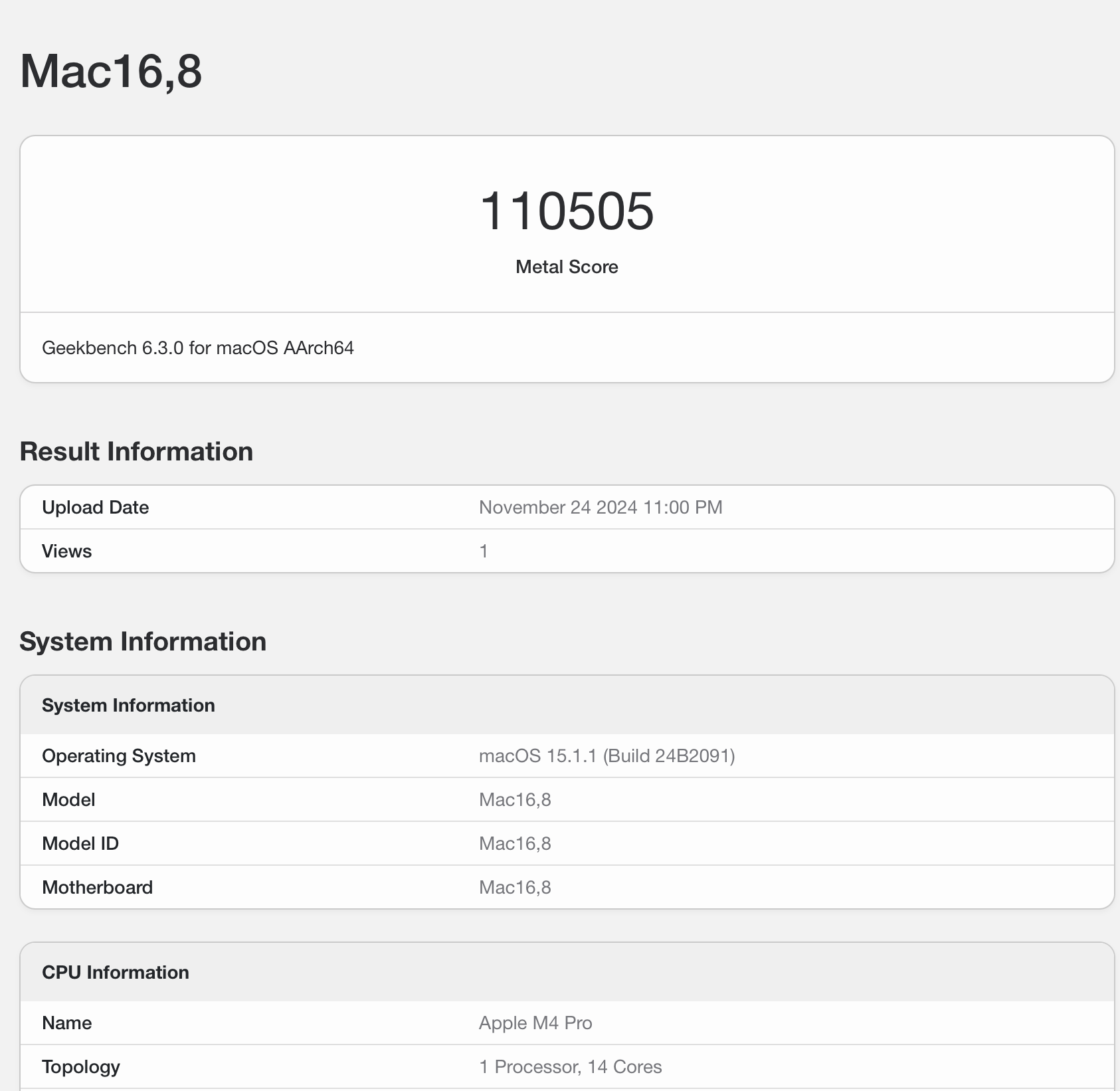1120x1091 pixels.
Task: Click the "Views" row label
Action: 66,551
